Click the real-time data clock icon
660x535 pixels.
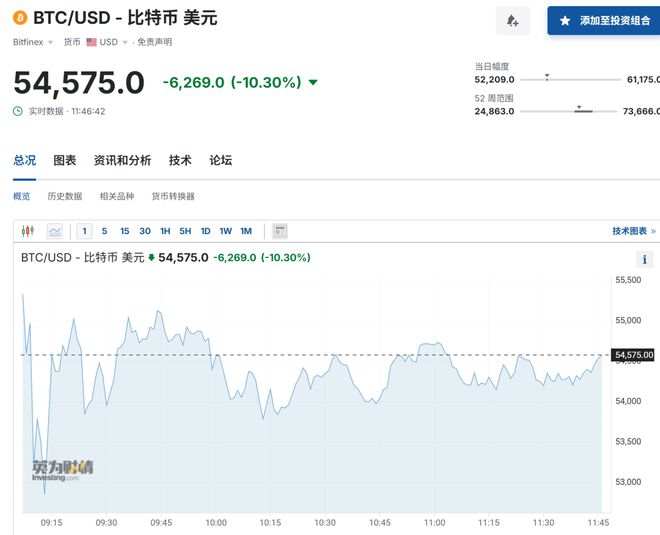(18, 111)
